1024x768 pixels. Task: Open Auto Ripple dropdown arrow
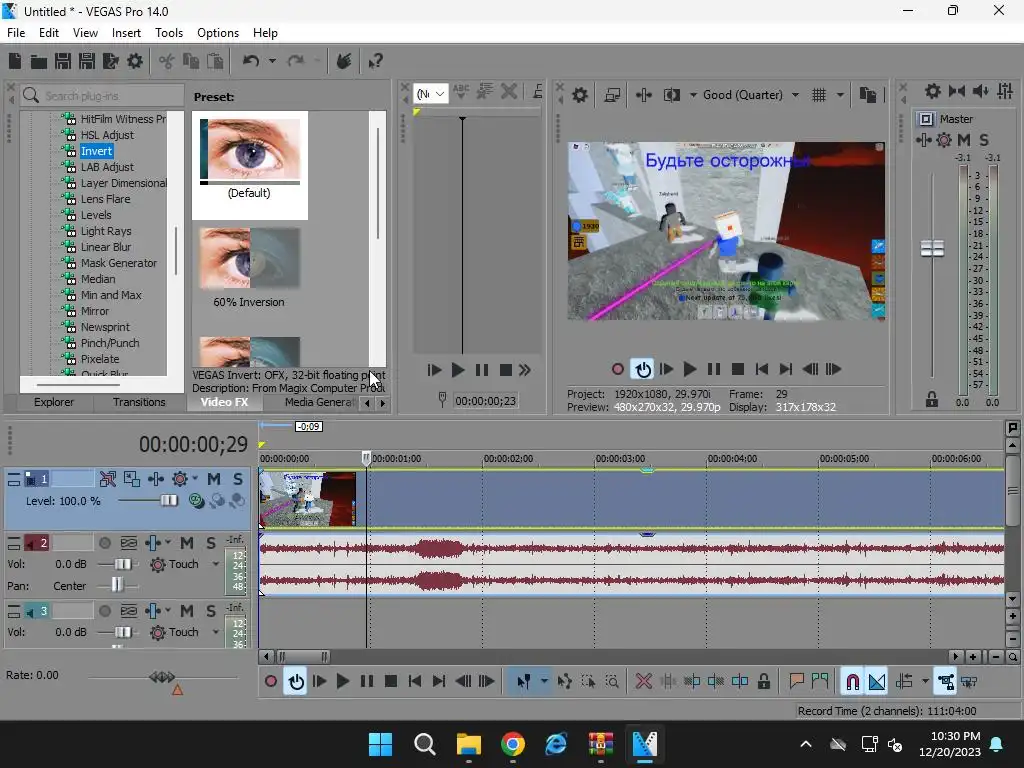925,682
